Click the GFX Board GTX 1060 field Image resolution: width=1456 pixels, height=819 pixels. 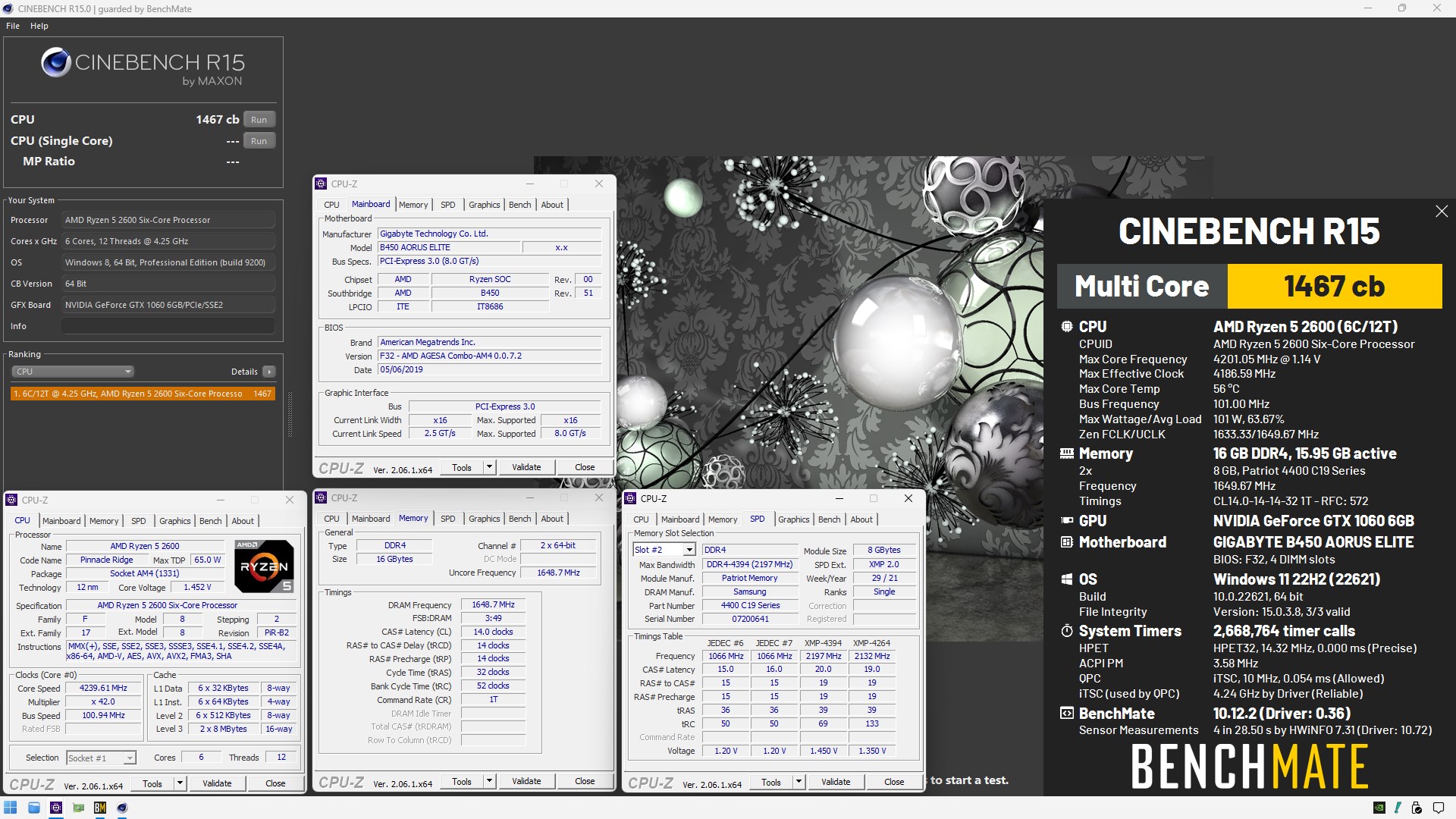point(168,305)
